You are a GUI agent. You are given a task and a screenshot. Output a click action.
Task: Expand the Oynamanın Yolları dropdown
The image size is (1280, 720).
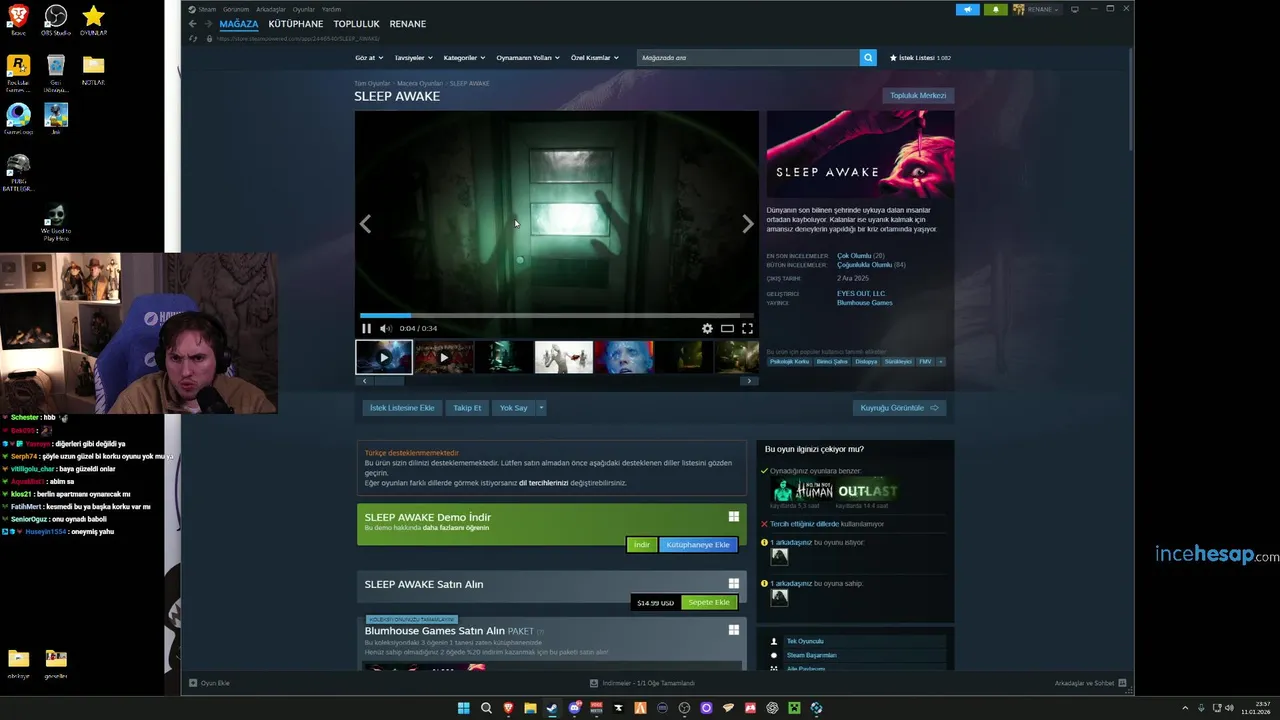(528, 58)
